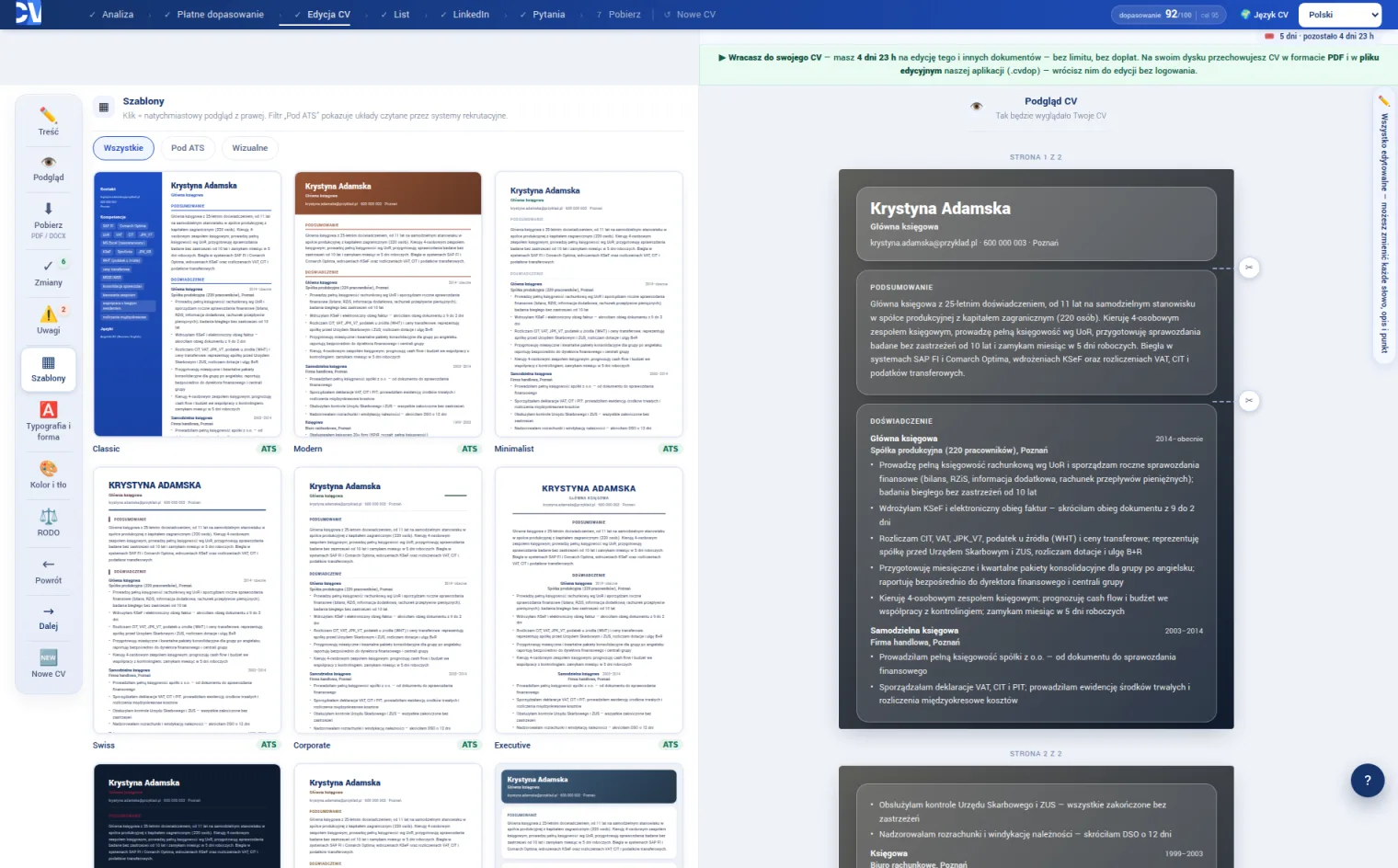Filter templates by Wizualne
1398x868 pixels.
click(x=250, y=148)
